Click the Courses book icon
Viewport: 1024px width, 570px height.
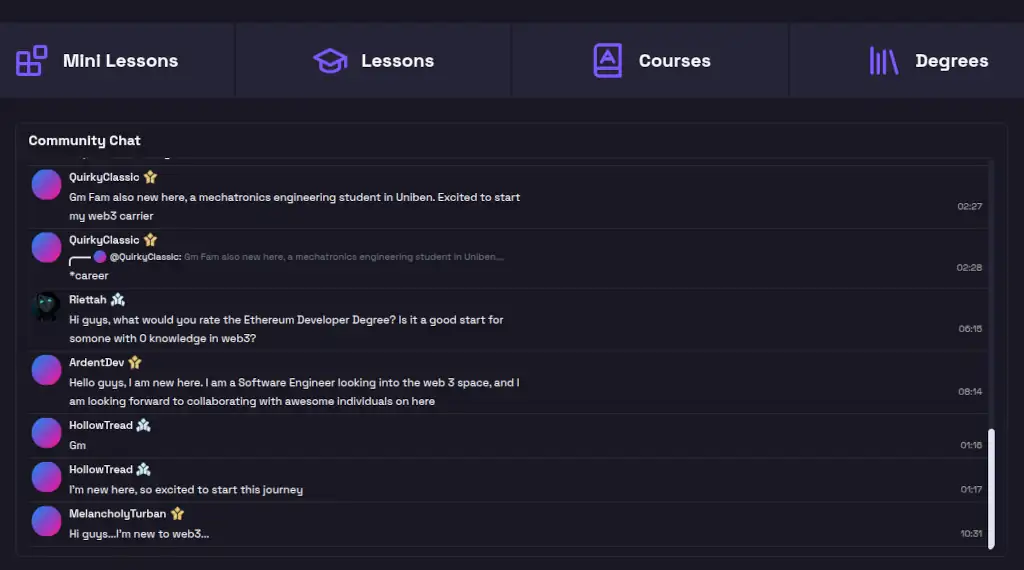coord(607,61)
